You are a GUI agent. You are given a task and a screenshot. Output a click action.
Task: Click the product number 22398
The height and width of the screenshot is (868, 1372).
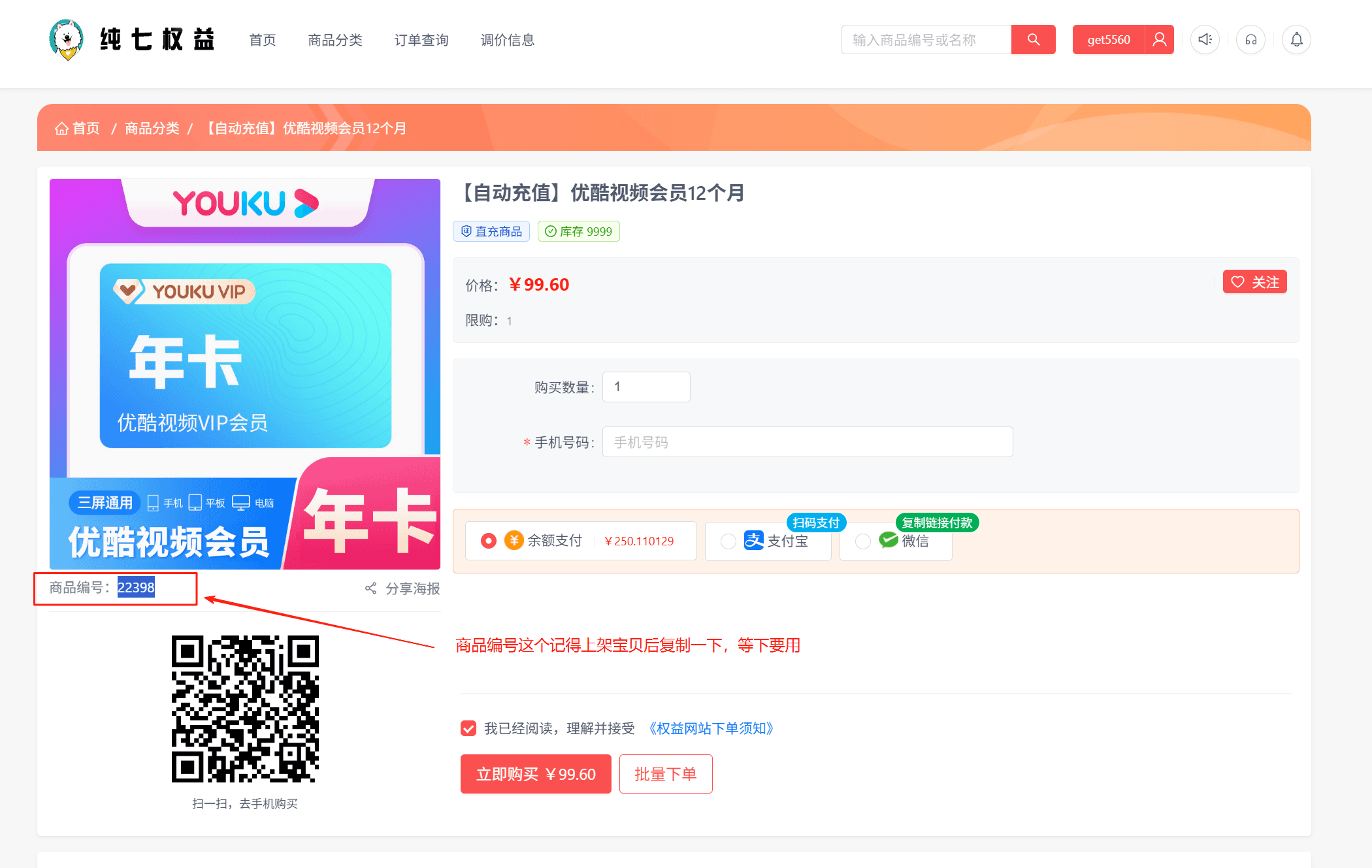136,588
